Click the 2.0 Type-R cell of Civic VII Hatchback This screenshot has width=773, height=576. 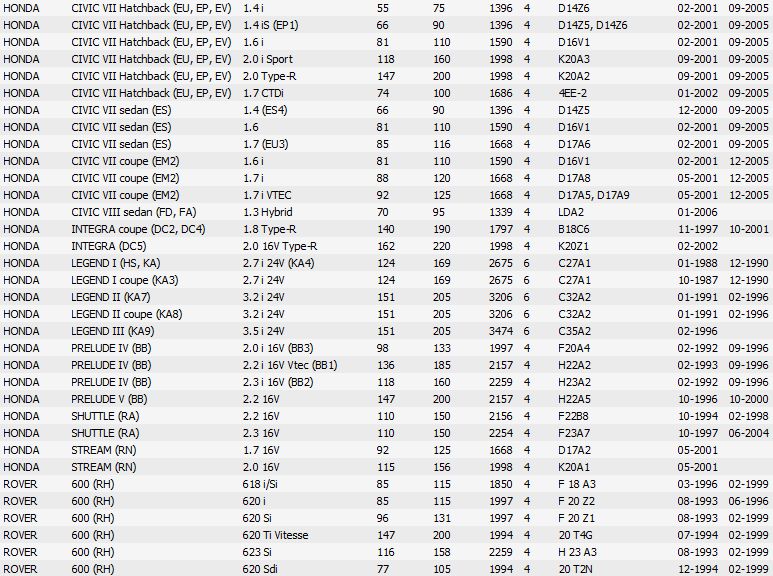tap(270, 76)
